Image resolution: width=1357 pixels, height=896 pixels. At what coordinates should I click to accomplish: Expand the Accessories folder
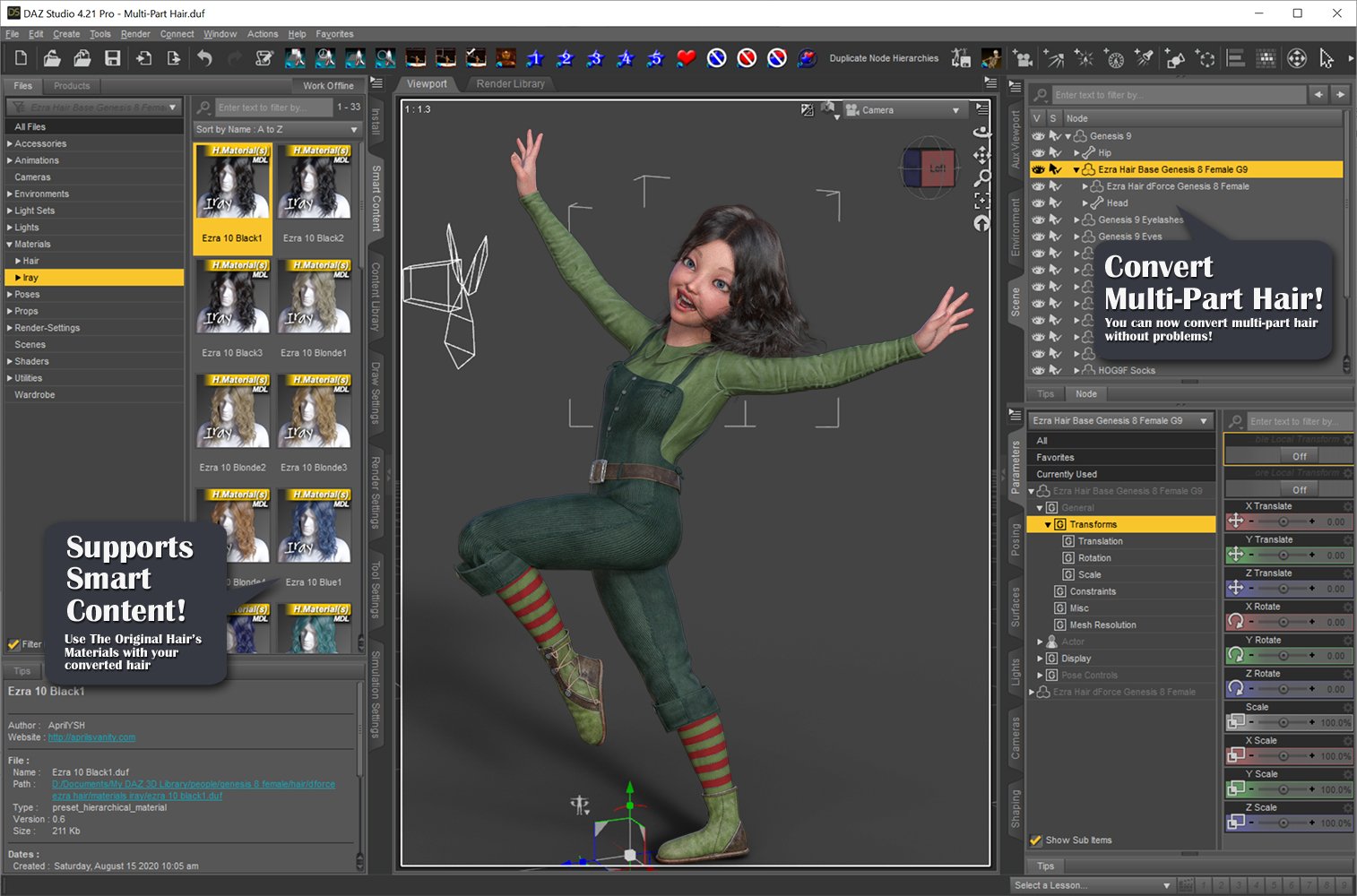(x=10, y=143)
